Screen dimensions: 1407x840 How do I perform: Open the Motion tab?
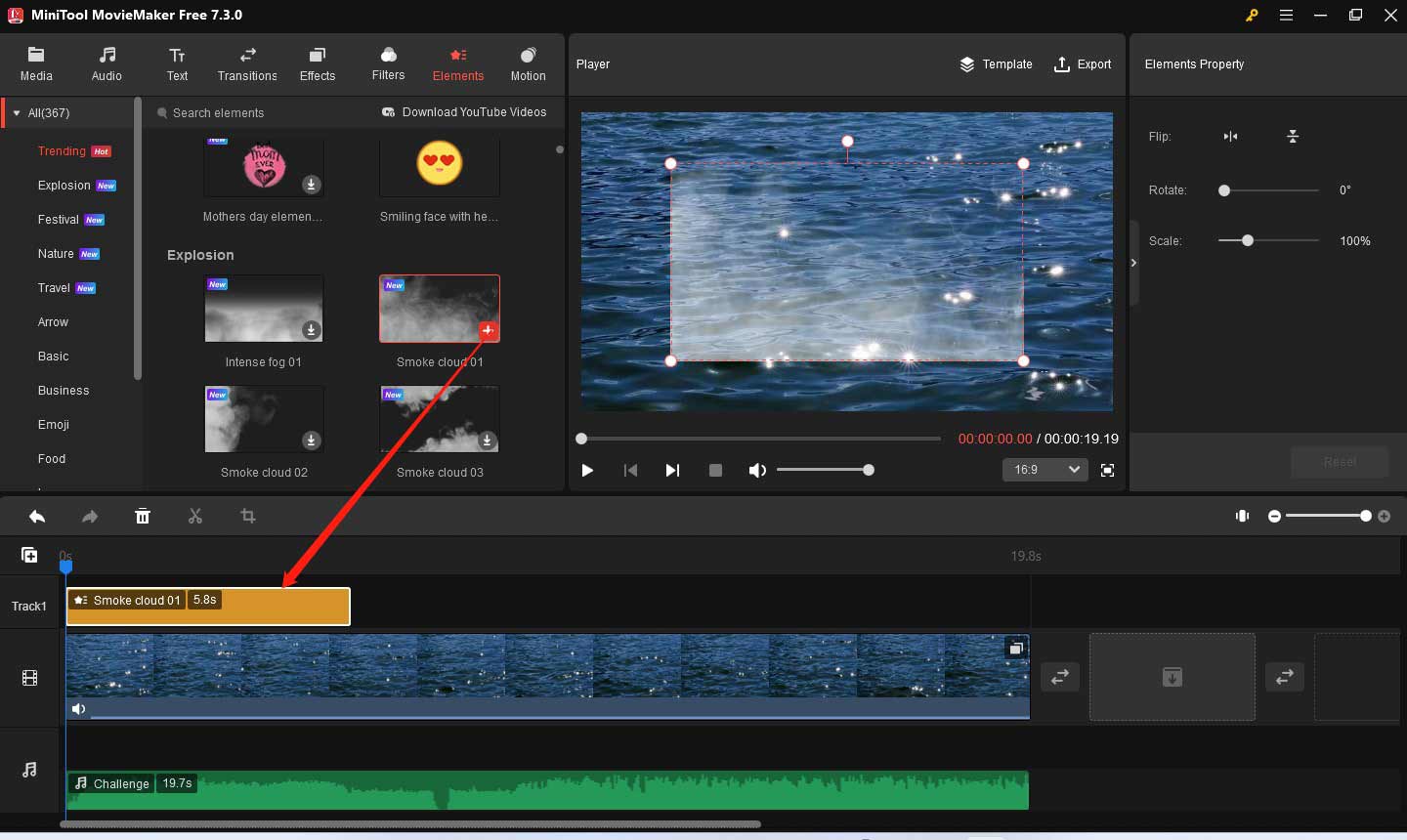tap(528, 64)
